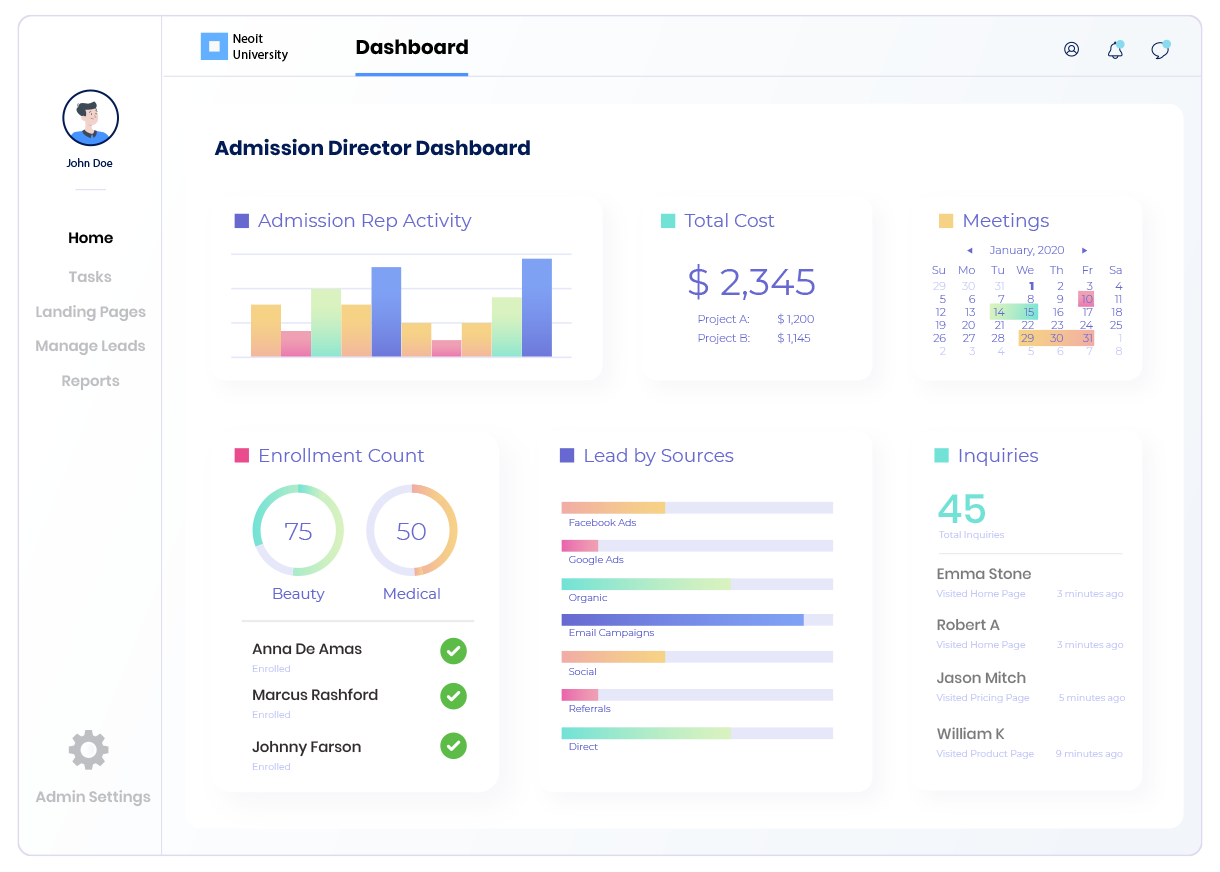
Task: Open the user profile icon in header
Action: [1071, 49]
